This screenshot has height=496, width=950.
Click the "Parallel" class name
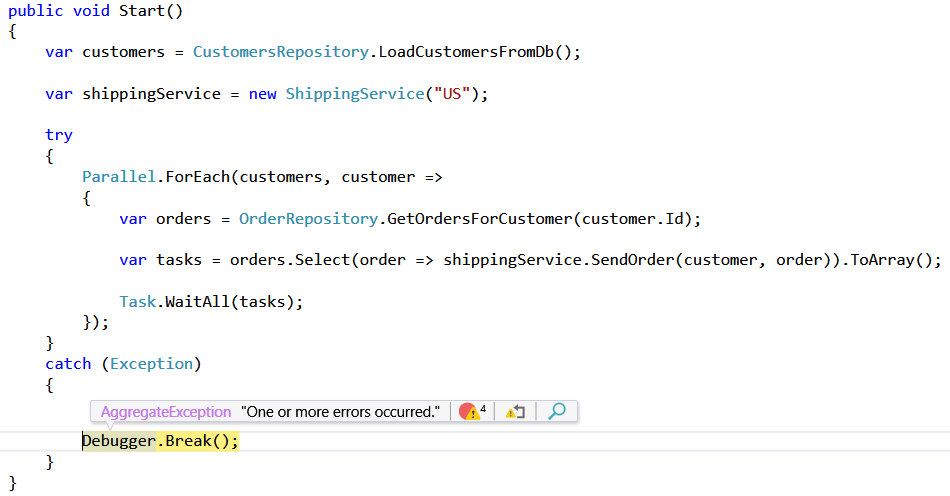coord(119,177)
